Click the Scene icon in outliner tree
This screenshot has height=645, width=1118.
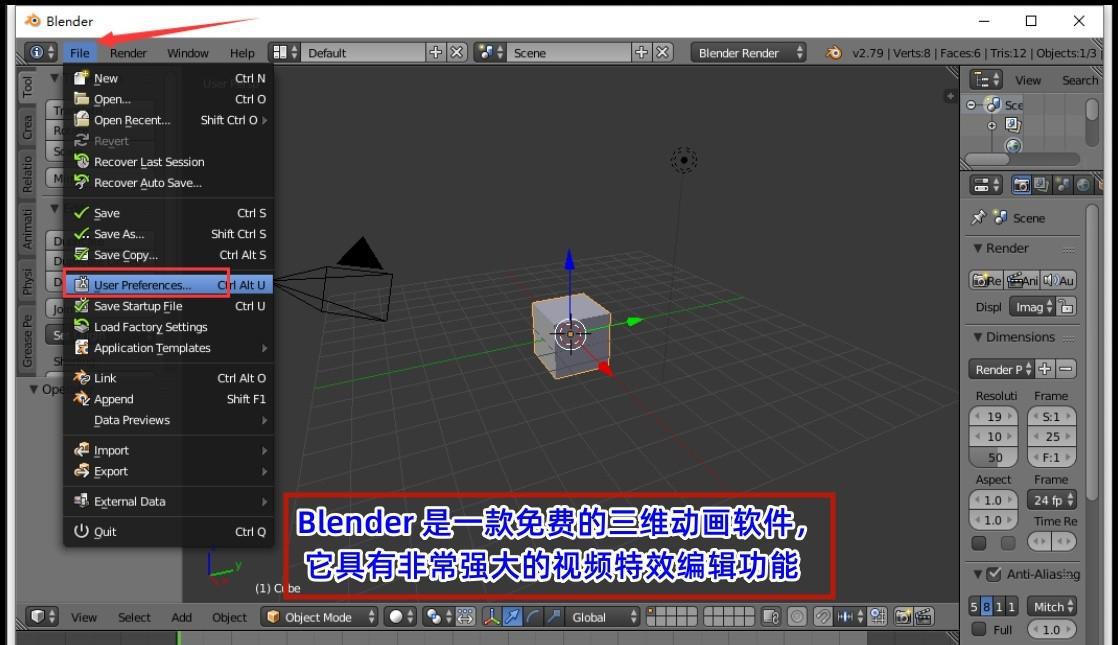coord(993,105)
